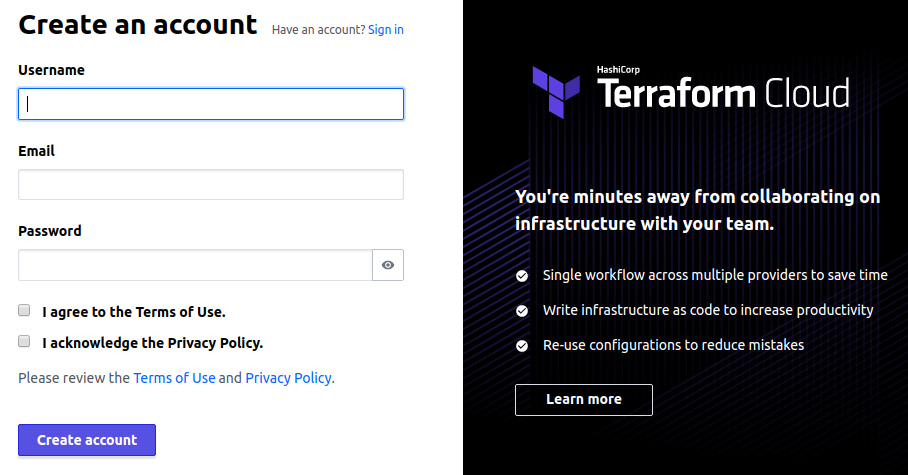Check the 'I agree to the Terms of Use' checkbox
908x475 pixels.
(x=25, y=311)
